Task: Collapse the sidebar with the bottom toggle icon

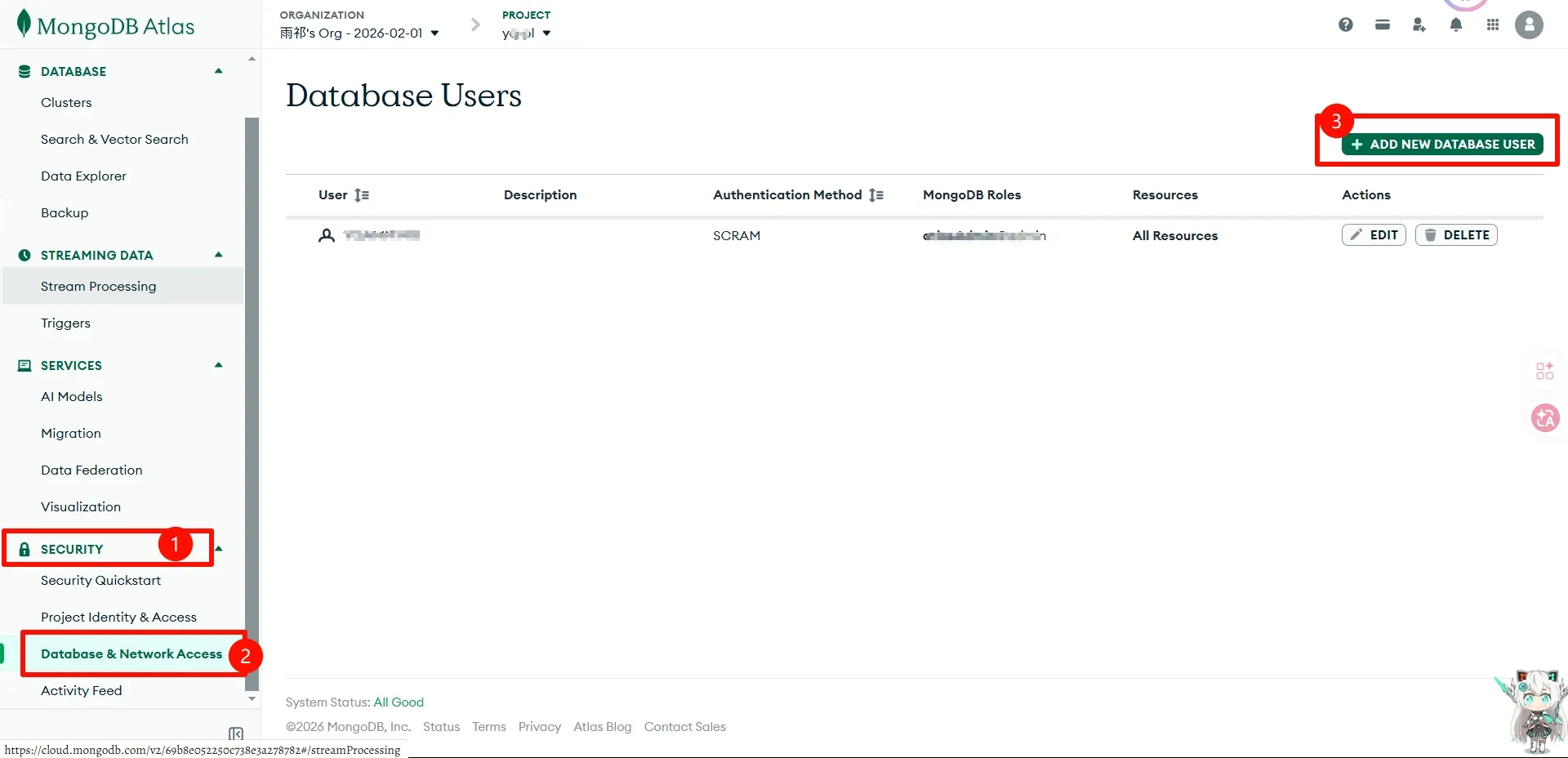Action: click(x=236, y=733)
